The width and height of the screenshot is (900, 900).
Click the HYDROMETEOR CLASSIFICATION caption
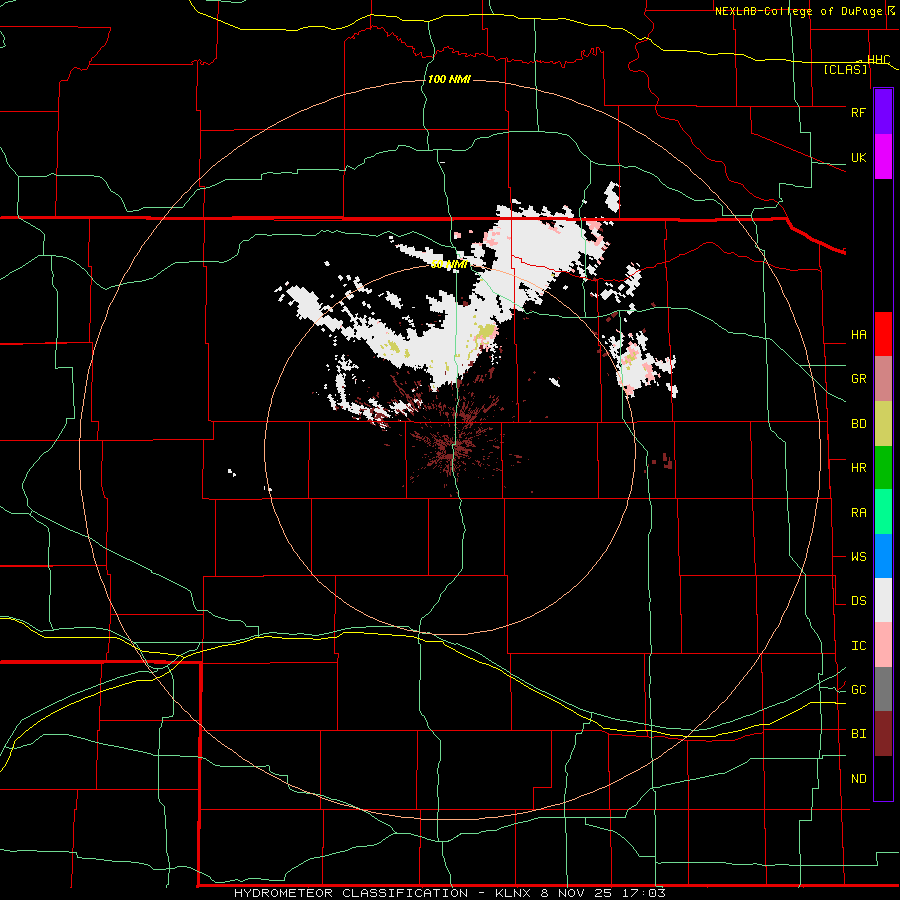click(351, 893)
